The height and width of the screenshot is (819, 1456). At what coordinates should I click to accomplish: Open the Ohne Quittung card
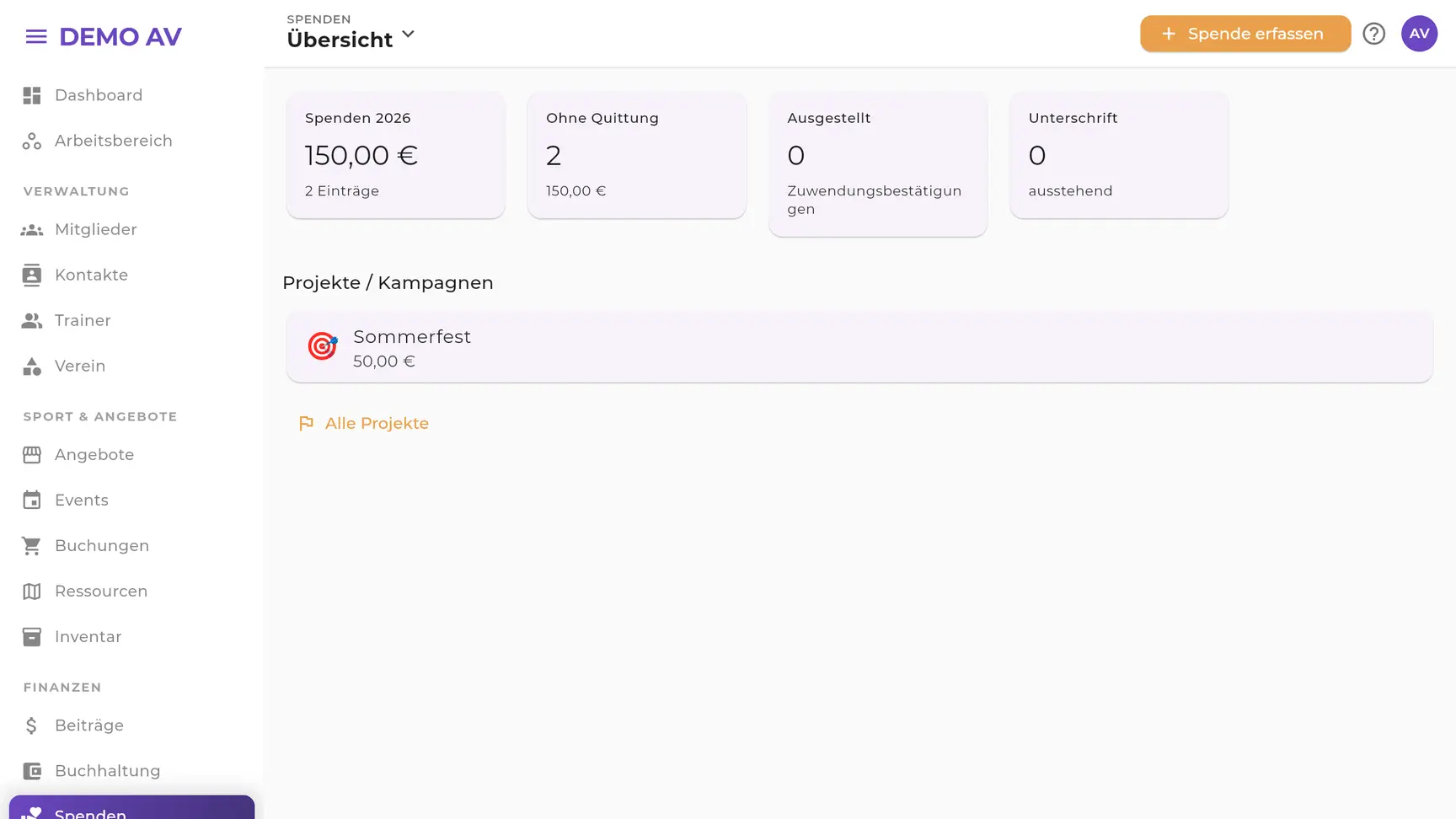637,155
